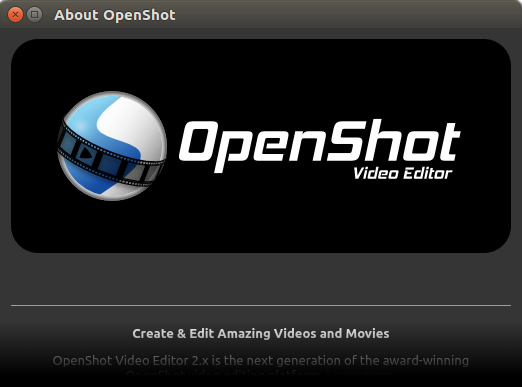Click the OpenShot sphere logo icon
This screenshot has width=522, height=387.
[x=112, y=146]
